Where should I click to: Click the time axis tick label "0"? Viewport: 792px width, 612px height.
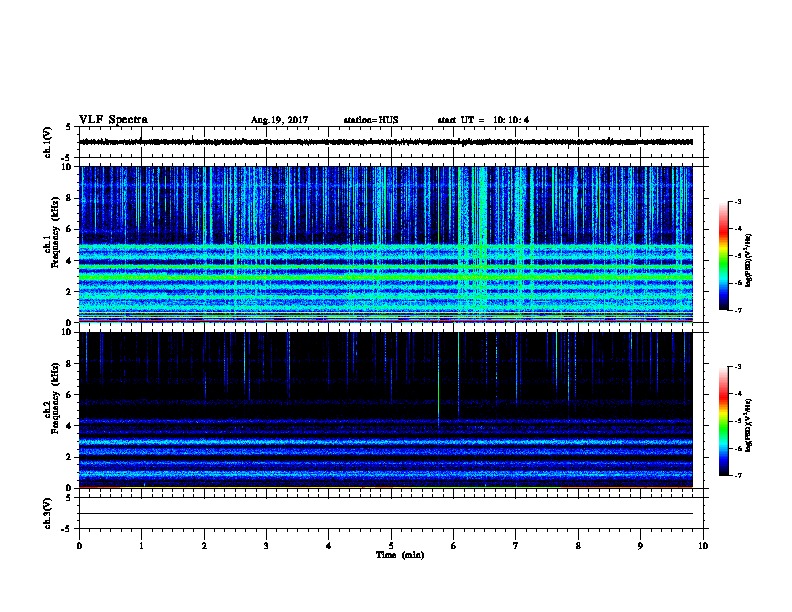tap(79, 546)
